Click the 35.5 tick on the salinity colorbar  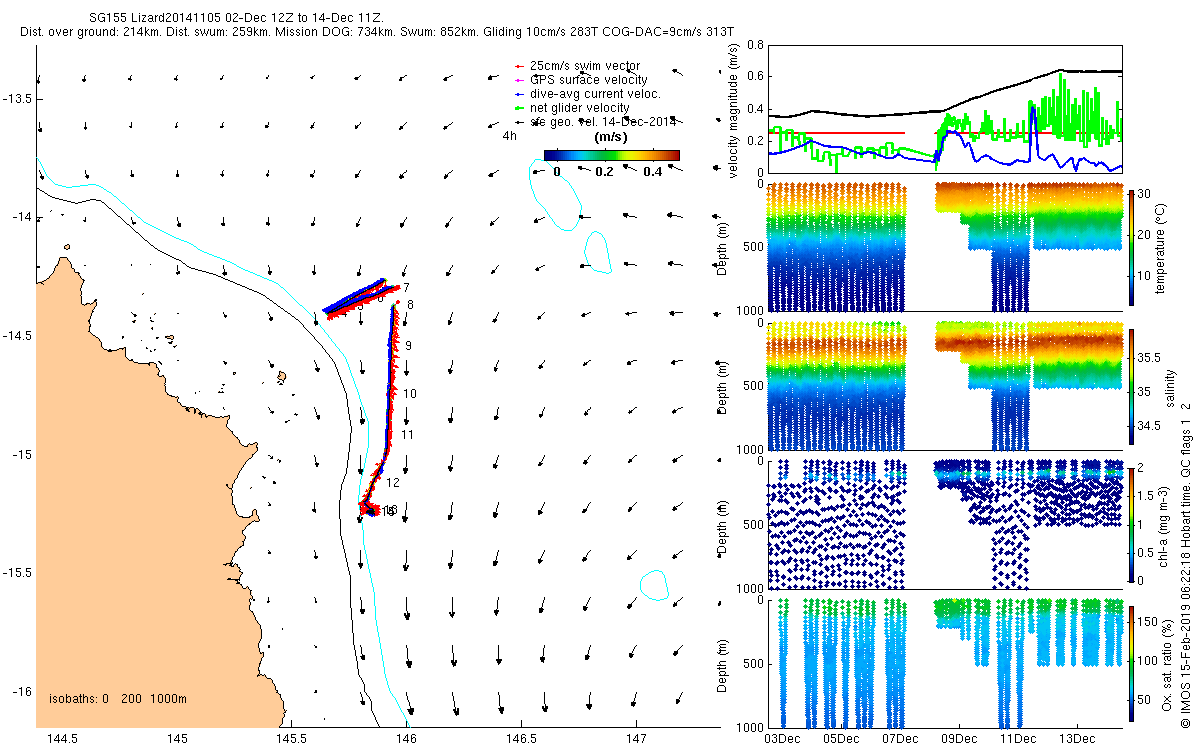pos(1150,357)
